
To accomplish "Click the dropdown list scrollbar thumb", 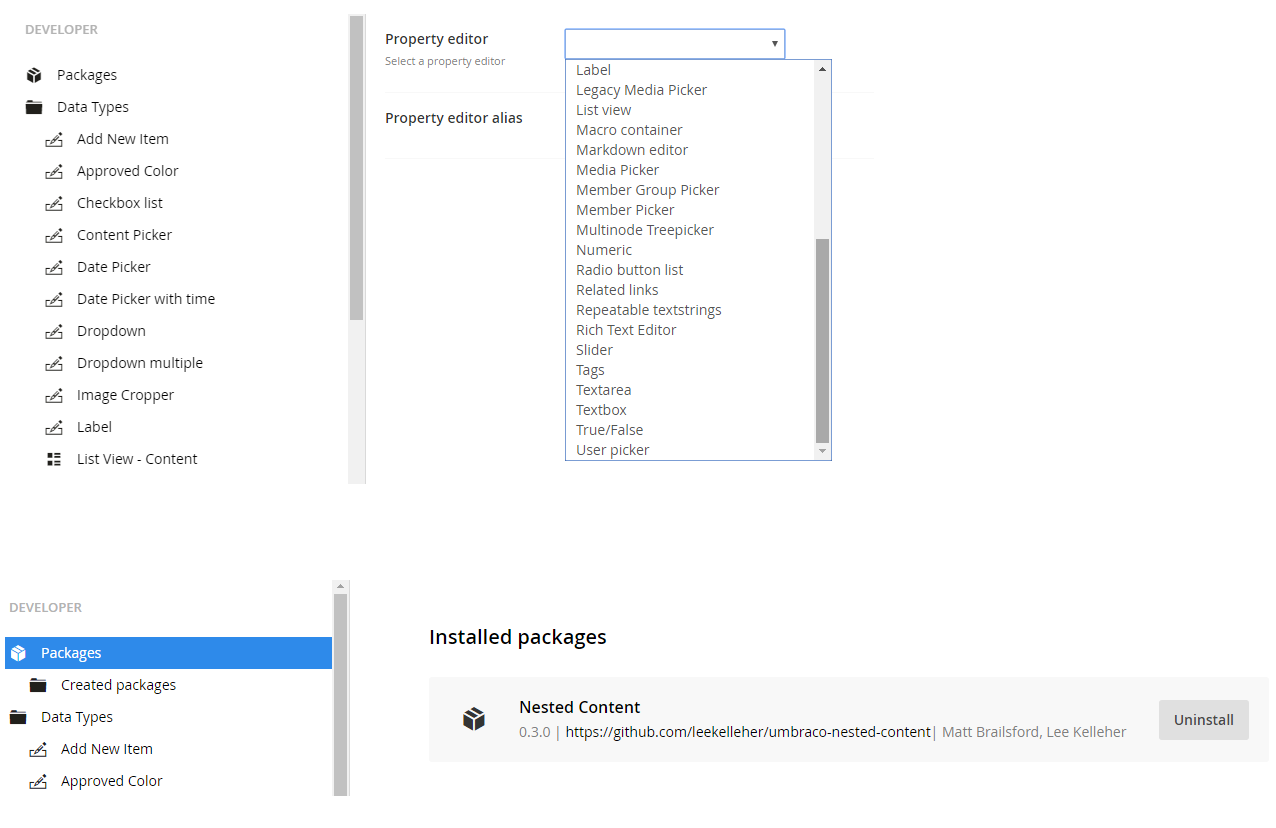I will (x=822, y=341).
